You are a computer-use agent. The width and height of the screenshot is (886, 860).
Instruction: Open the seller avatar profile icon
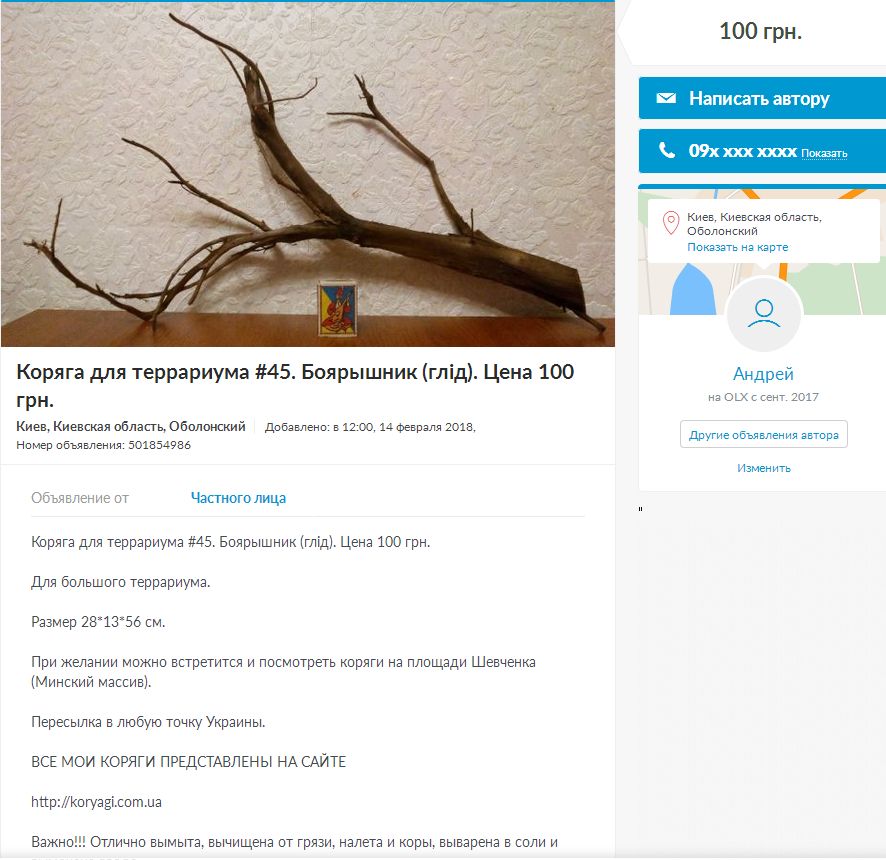(763, 314)
